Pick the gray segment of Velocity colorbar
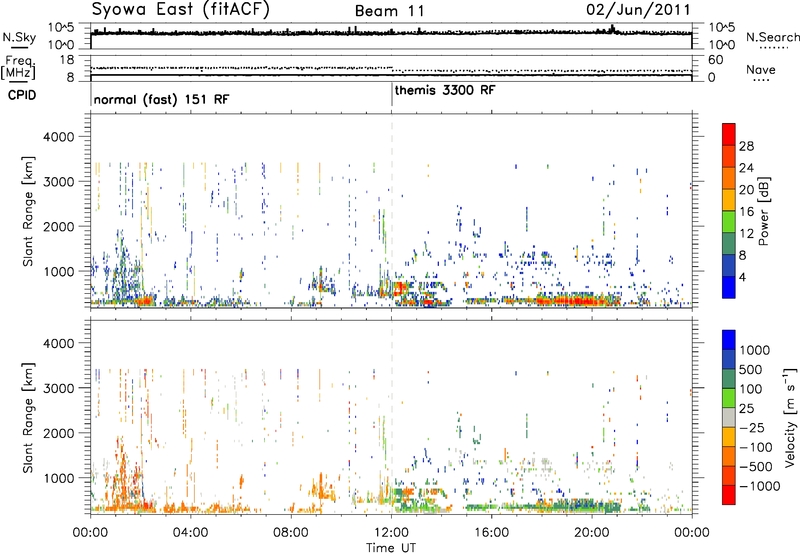Viewport: 800px width, 554px height. point(729,417)
